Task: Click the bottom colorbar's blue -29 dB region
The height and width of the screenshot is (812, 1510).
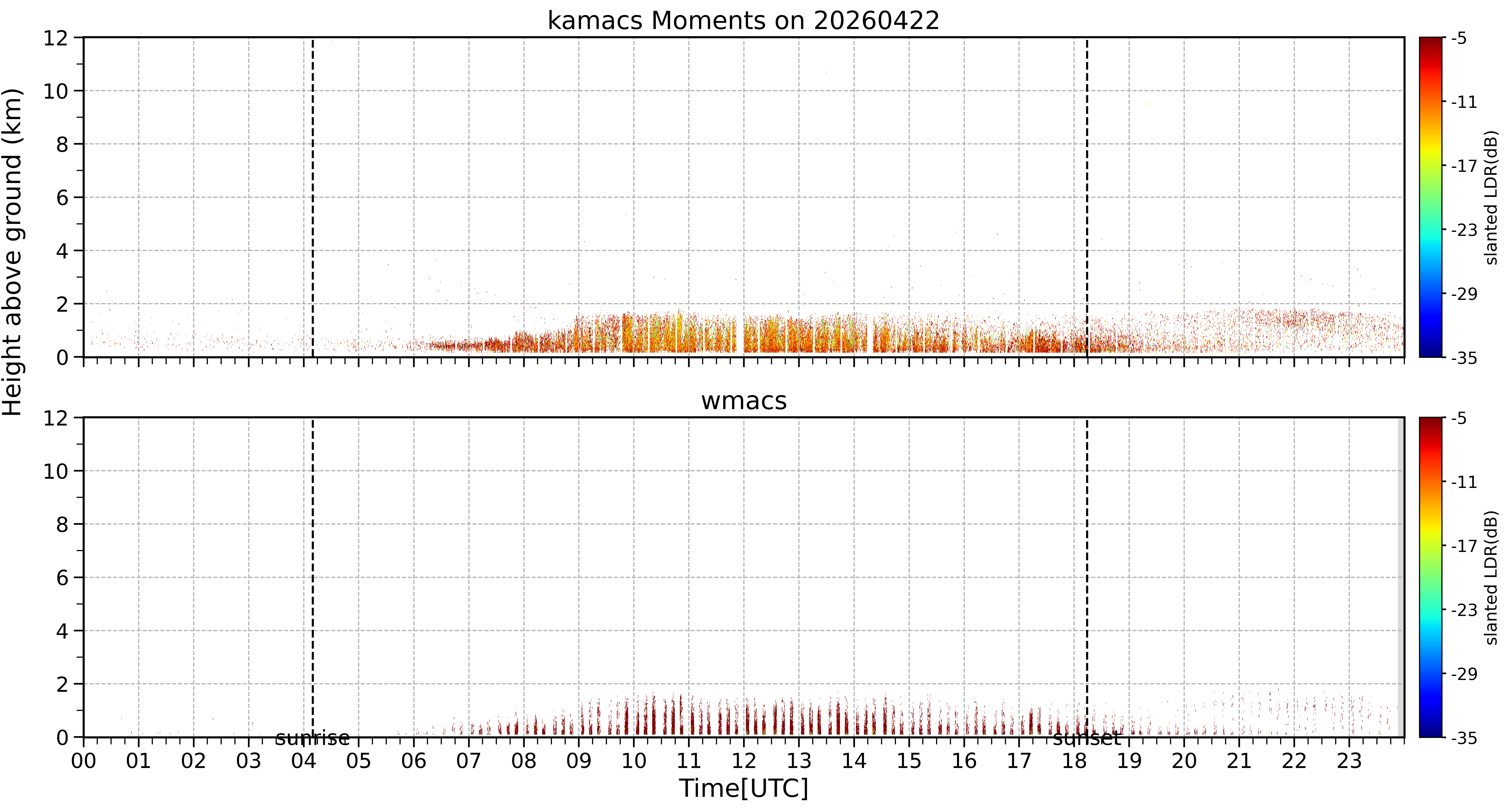Action: pos(1431,674)
